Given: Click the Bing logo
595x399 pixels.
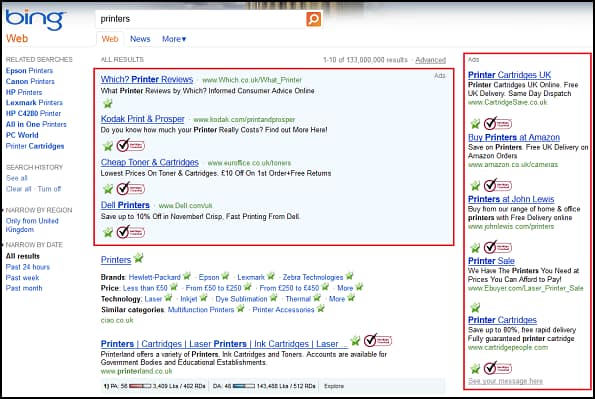Looking at the screenshot, I should tap(35, 19).
